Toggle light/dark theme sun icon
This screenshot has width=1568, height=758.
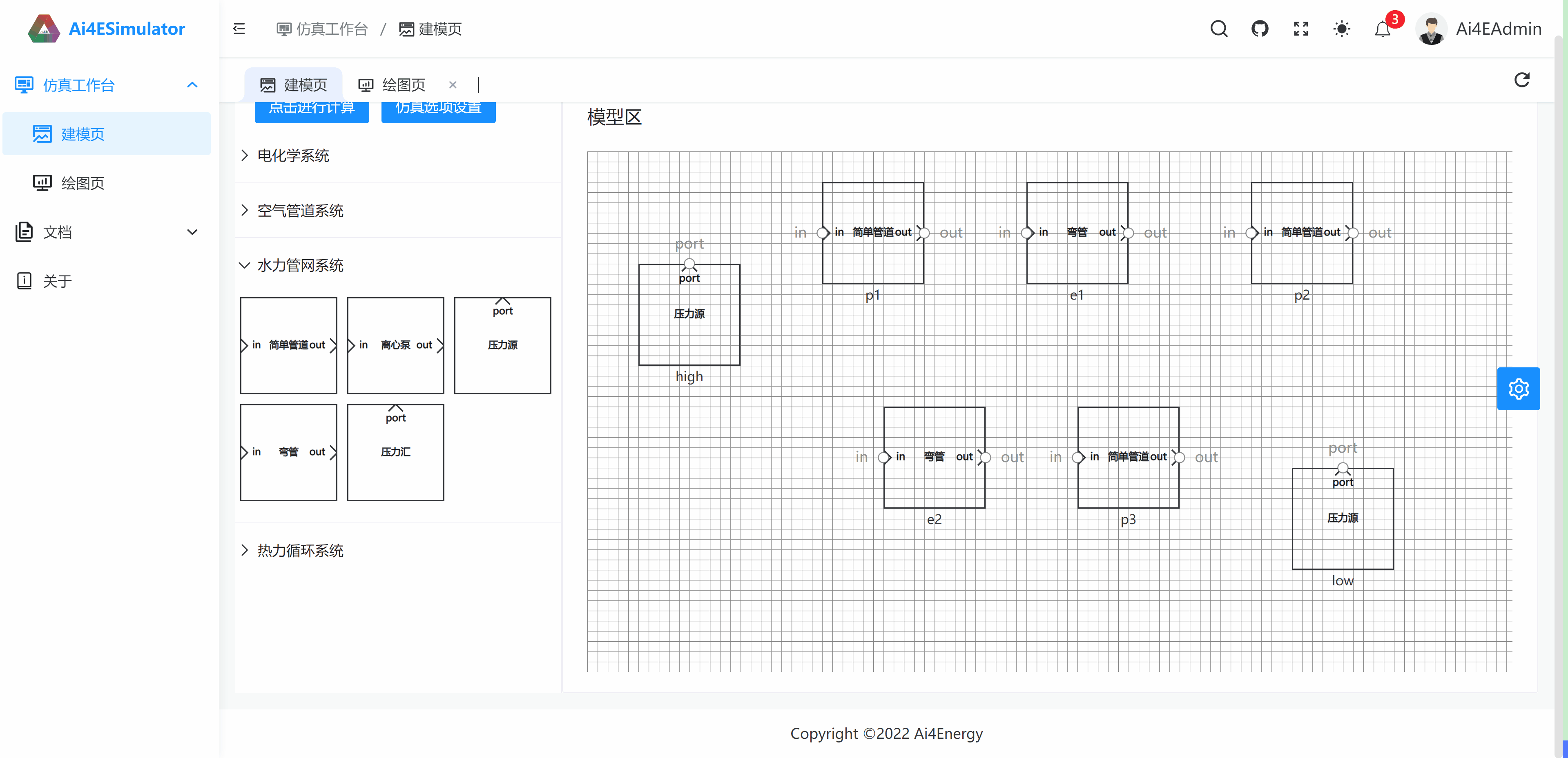(x=1342, y=29)
